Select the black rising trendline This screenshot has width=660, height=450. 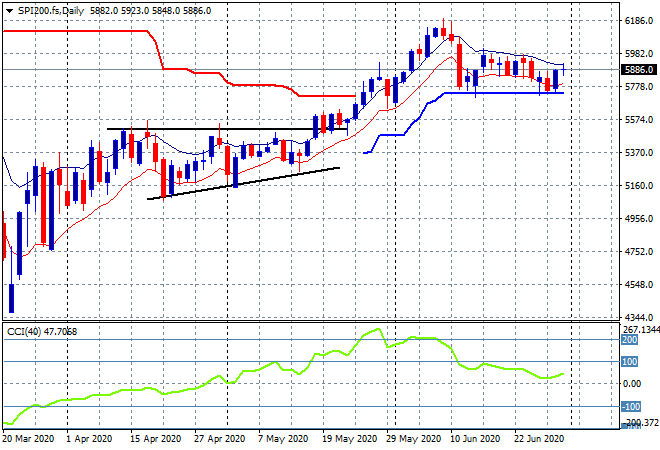[x=243, y=183]
